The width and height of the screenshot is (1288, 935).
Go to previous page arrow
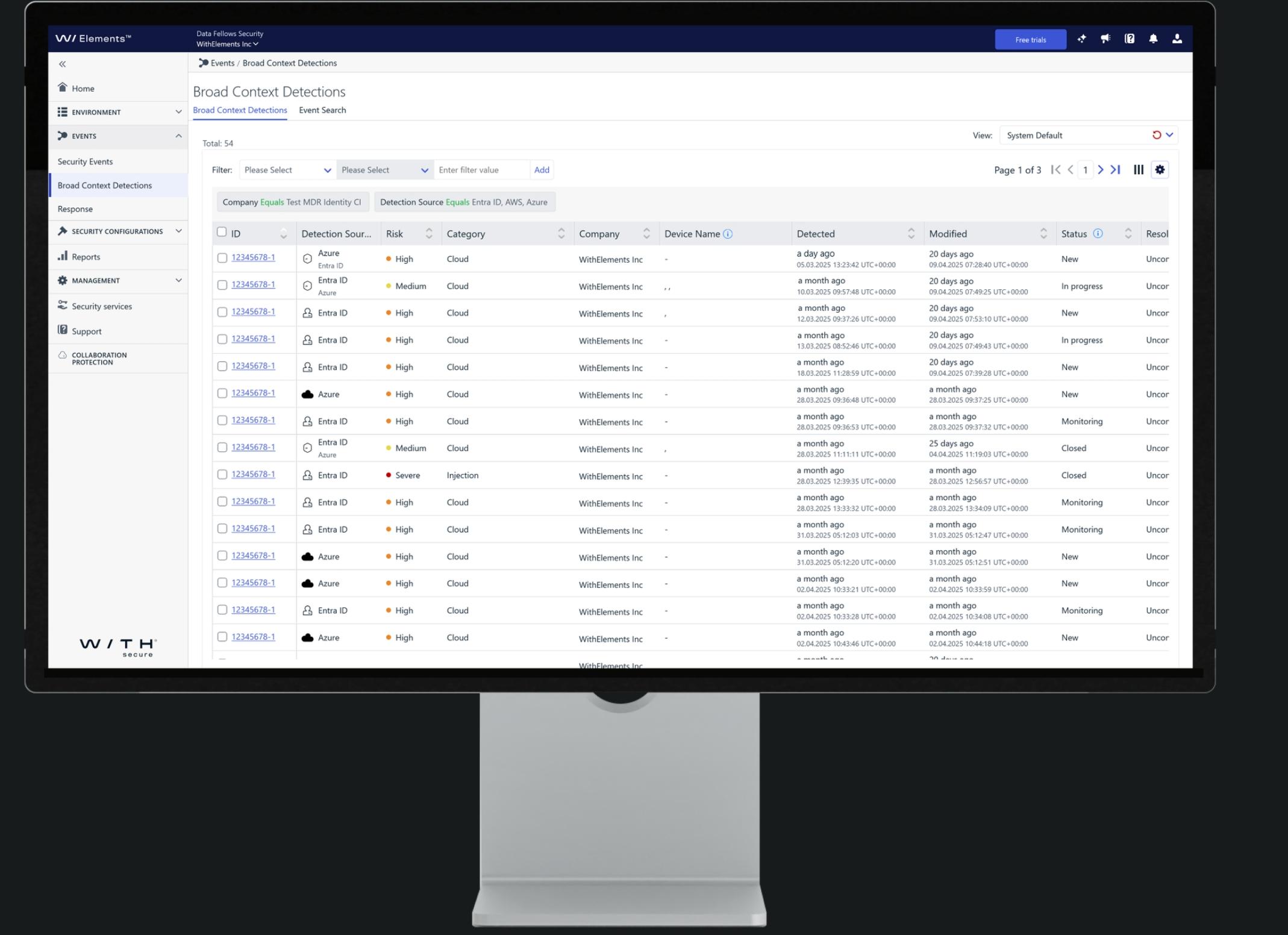pos(1071,170)
